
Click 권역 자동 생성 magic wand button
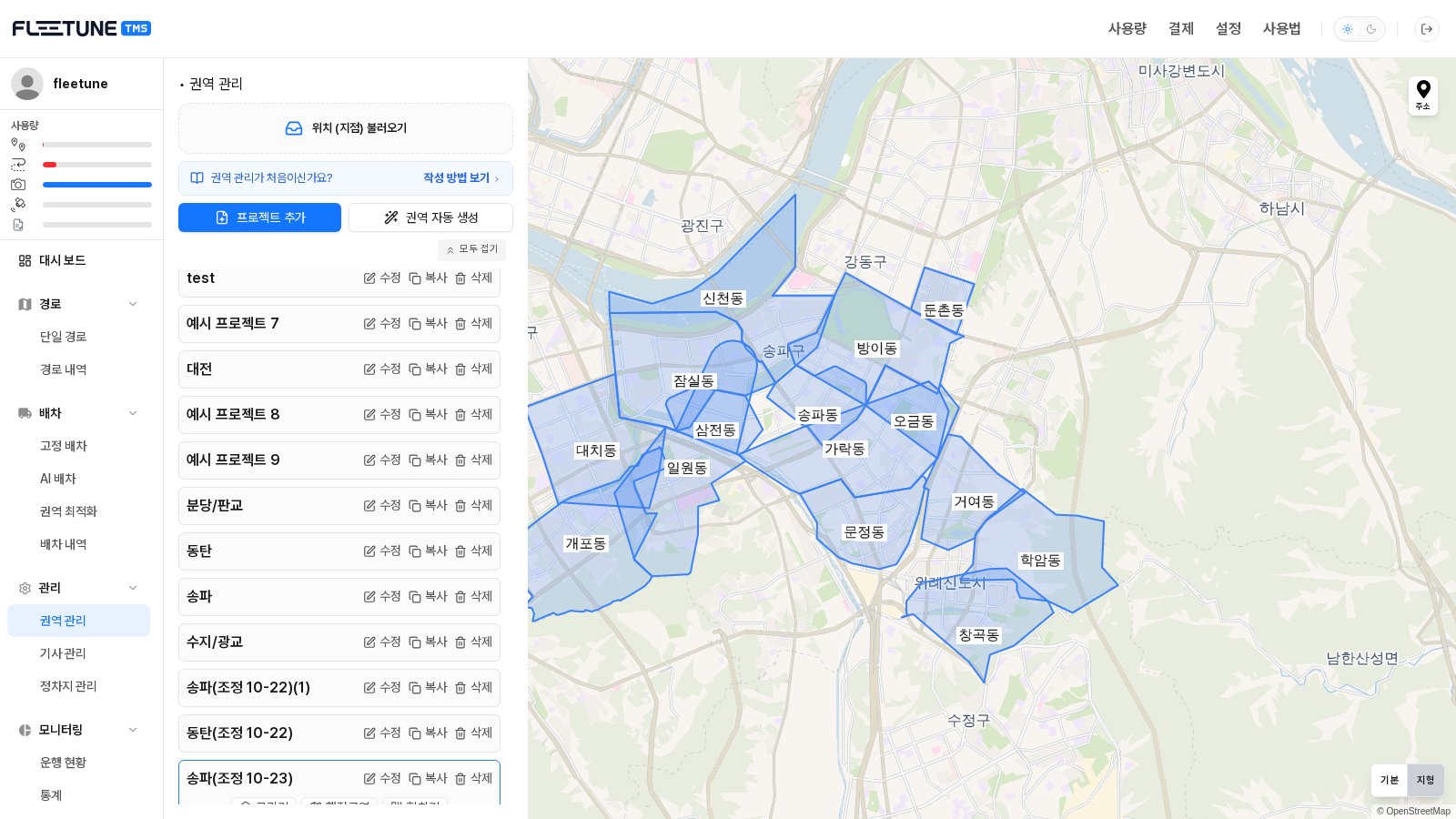click(430, 217)
